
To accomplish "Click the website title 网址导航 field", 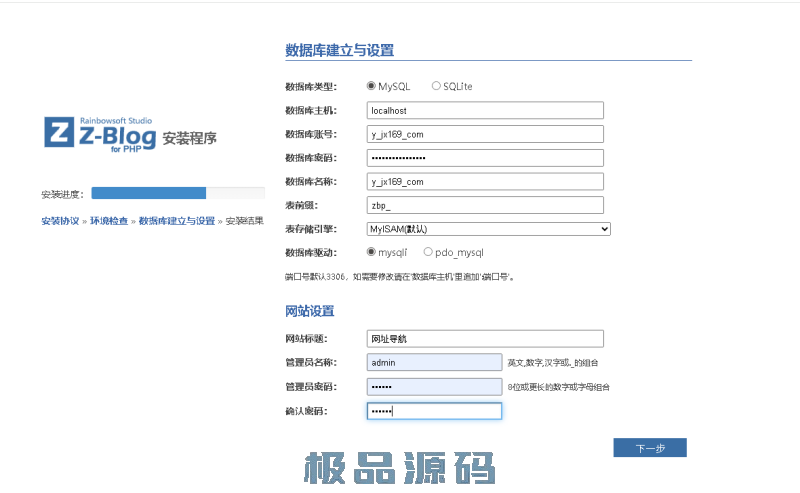I will coord(485,338).
